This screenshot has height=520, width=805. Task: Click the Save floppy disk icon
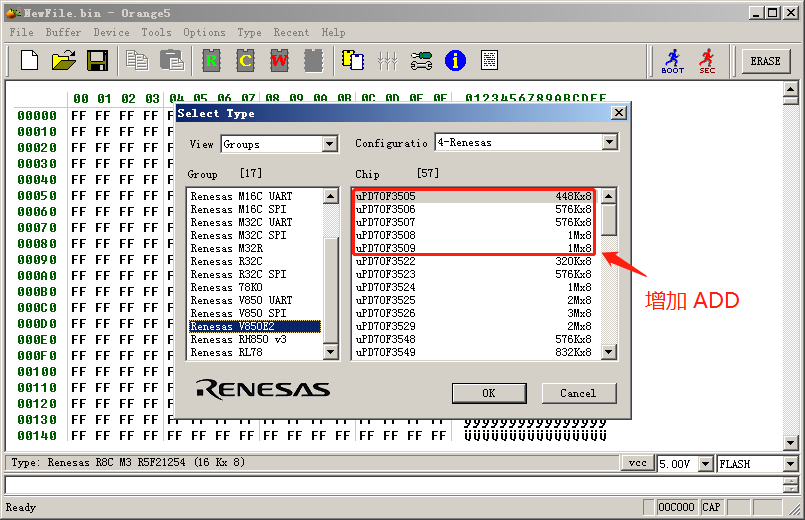click(x=97, y=61)
